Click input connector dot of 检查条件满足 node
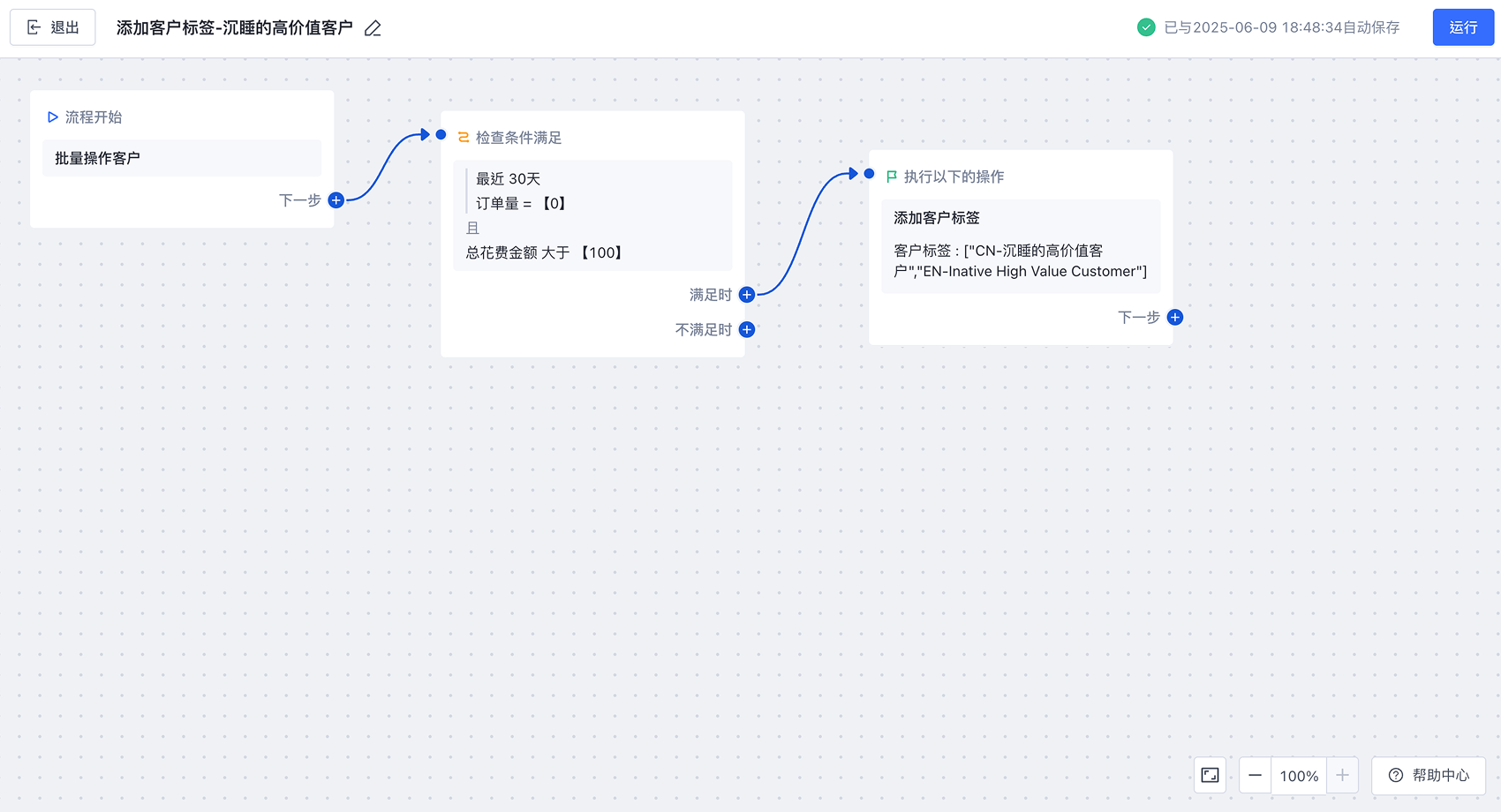This screenshot has height=812, width=1501. coord(441,135)
